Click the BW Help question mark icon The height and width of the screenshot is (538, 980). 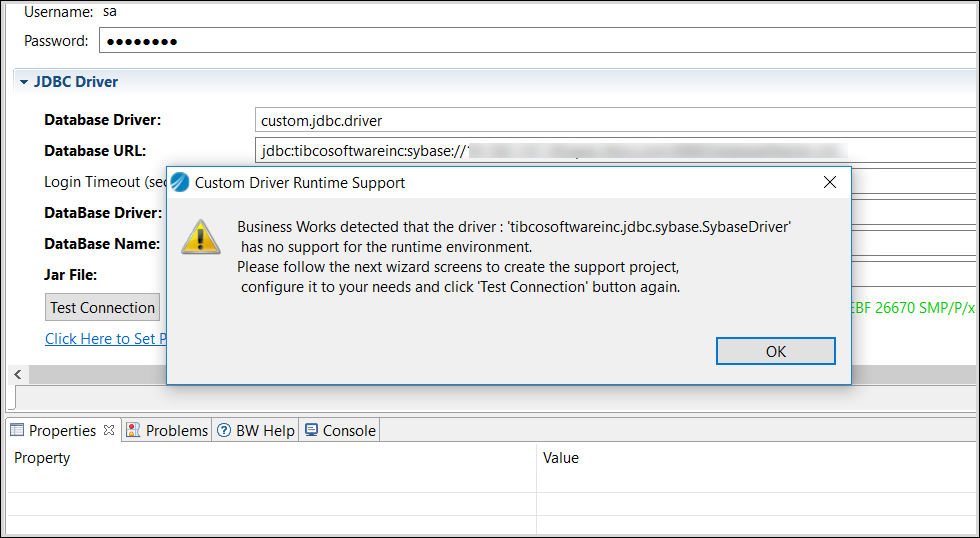(x=224, y=430)
